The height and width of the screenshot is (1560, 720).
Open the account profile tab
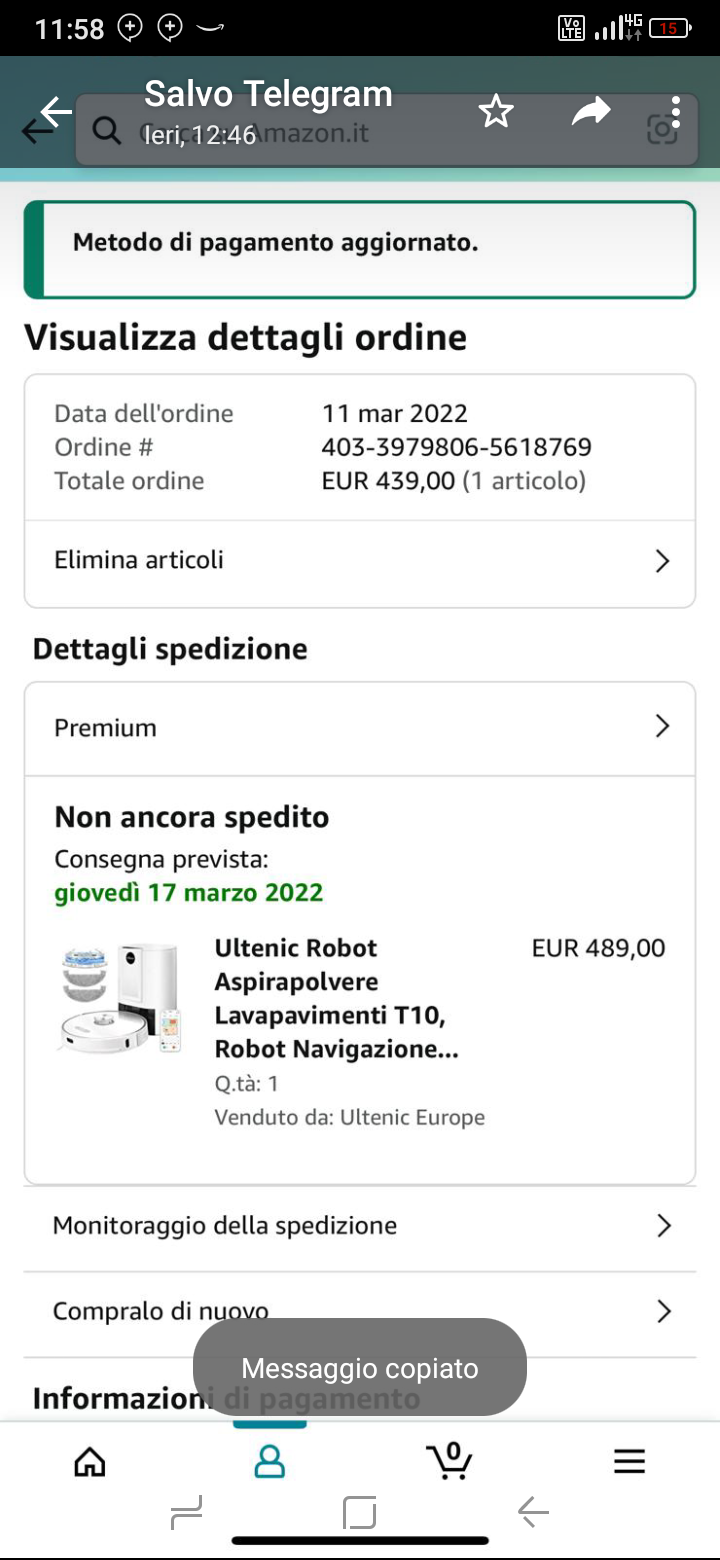pyautogui.click(x=269, y=1462)
